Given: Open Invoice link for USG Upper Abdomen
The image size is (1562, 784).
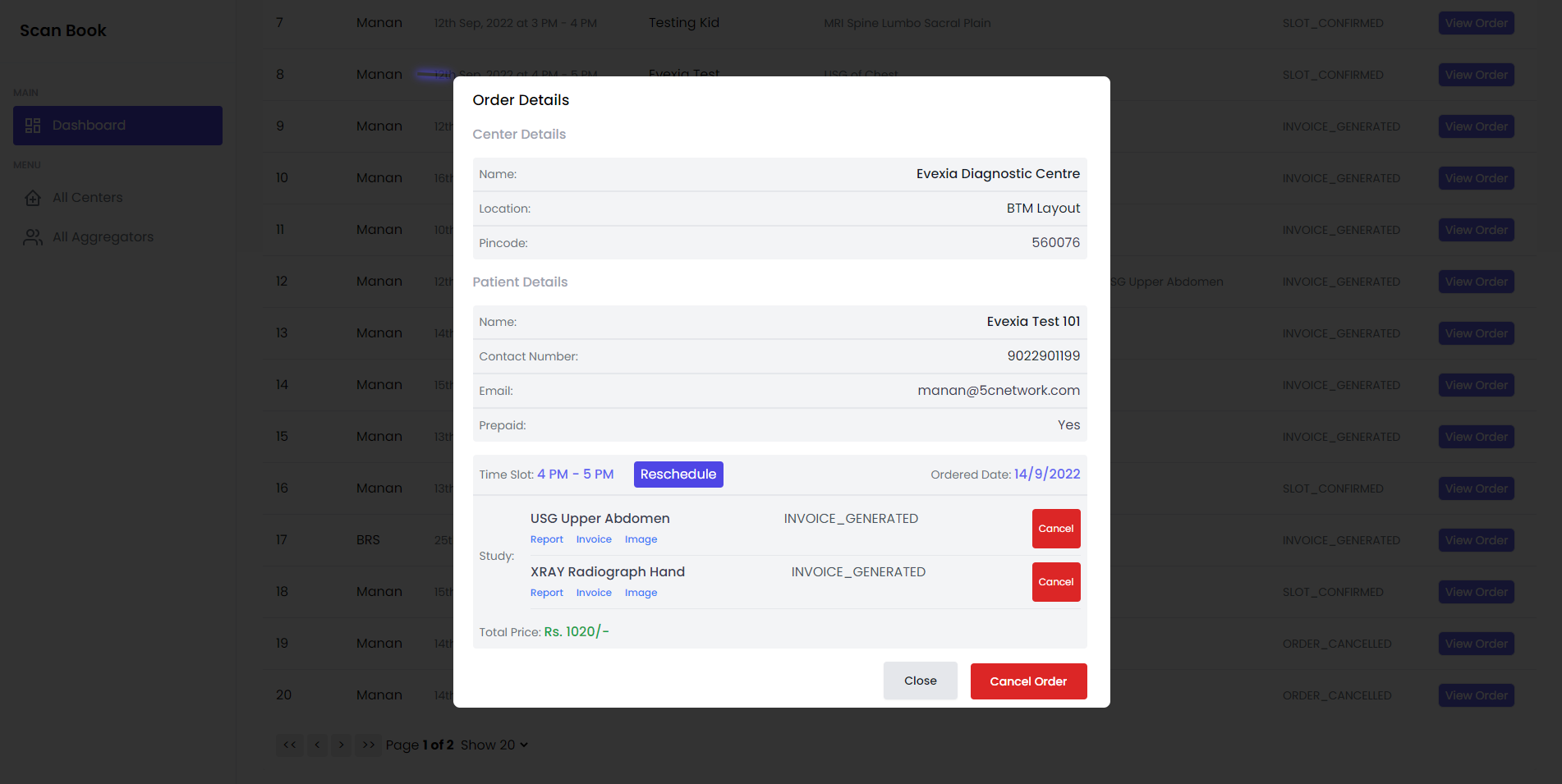Looking at the screenshot, I should click(x=594, y=539).
